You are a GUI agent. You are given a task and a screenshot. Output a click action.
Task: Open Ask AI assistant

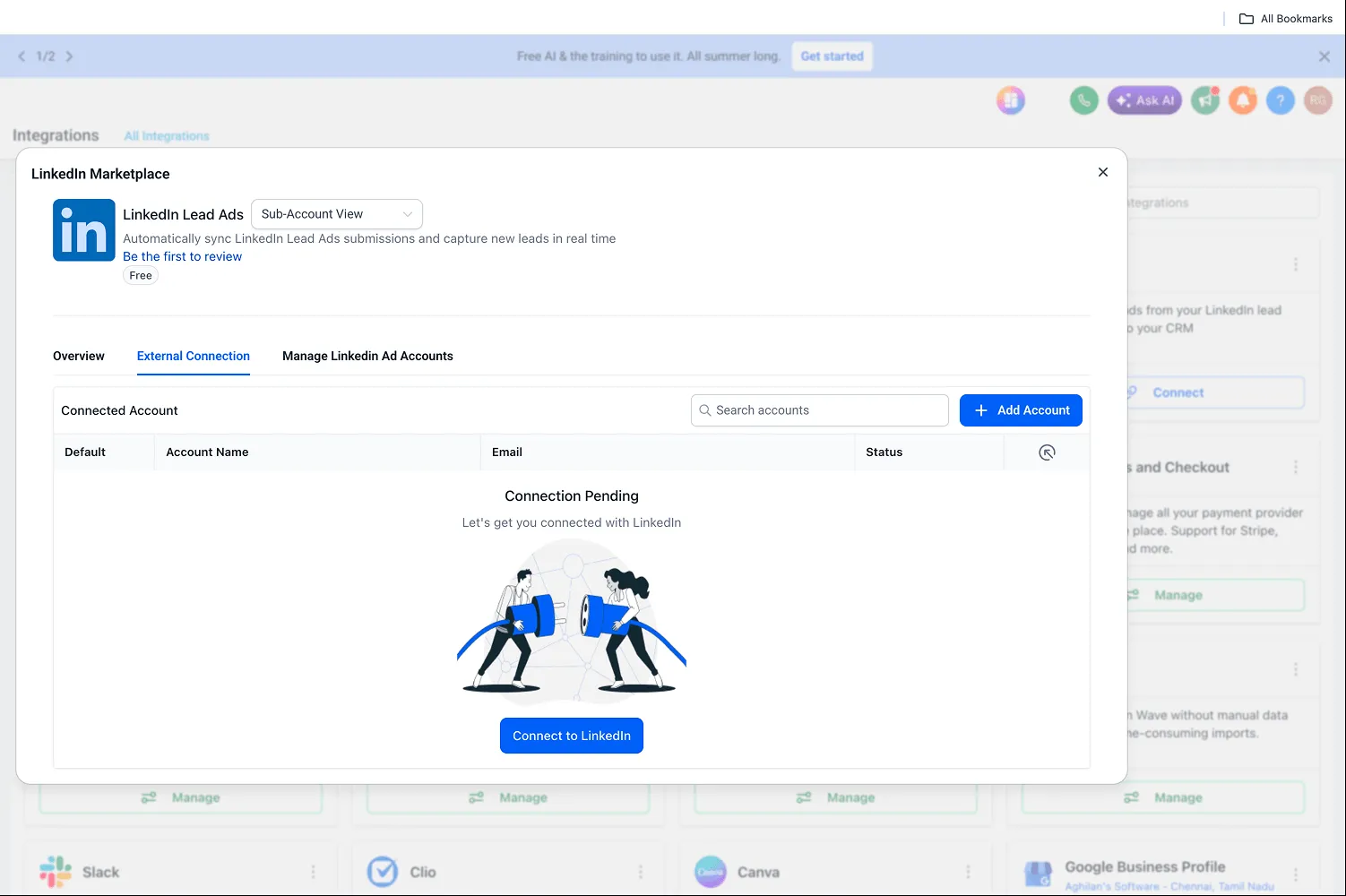[x=1144, y=100]
